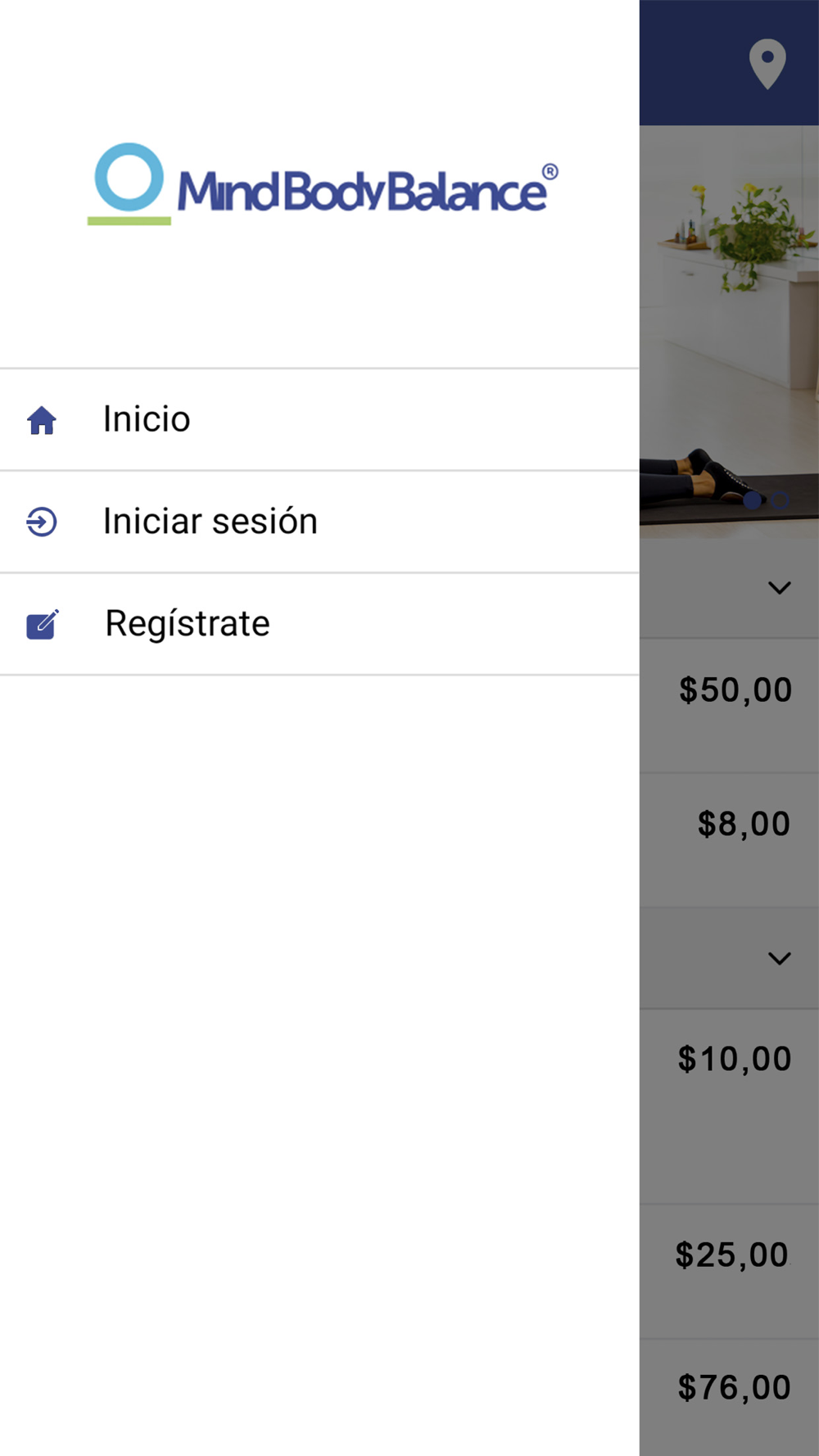Select the hollow carousel dot indicator

coord(781,500)
